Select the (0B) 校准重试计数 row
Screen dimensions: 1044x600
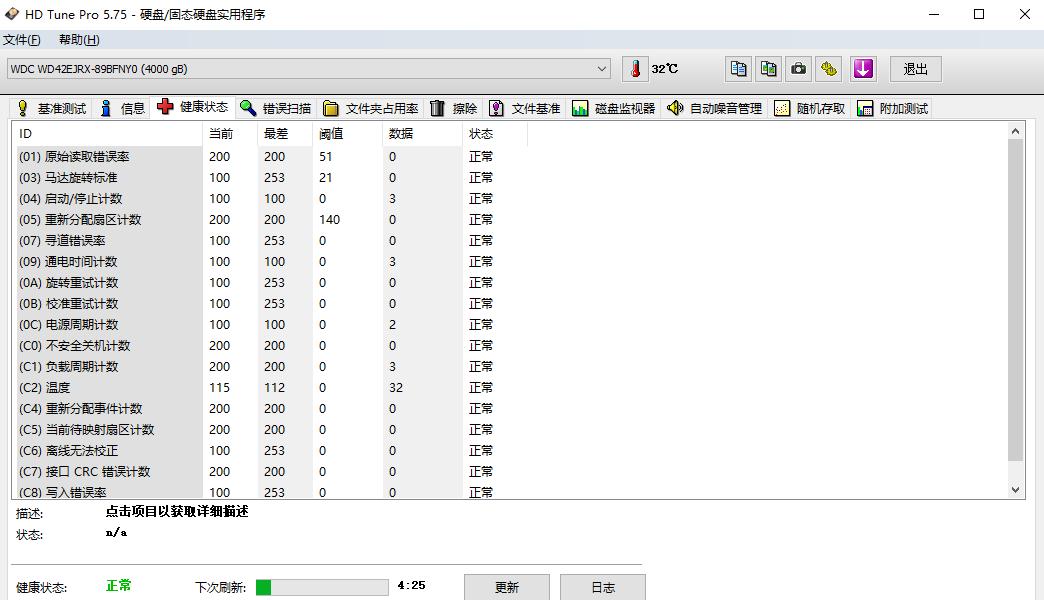coord(270,304)
